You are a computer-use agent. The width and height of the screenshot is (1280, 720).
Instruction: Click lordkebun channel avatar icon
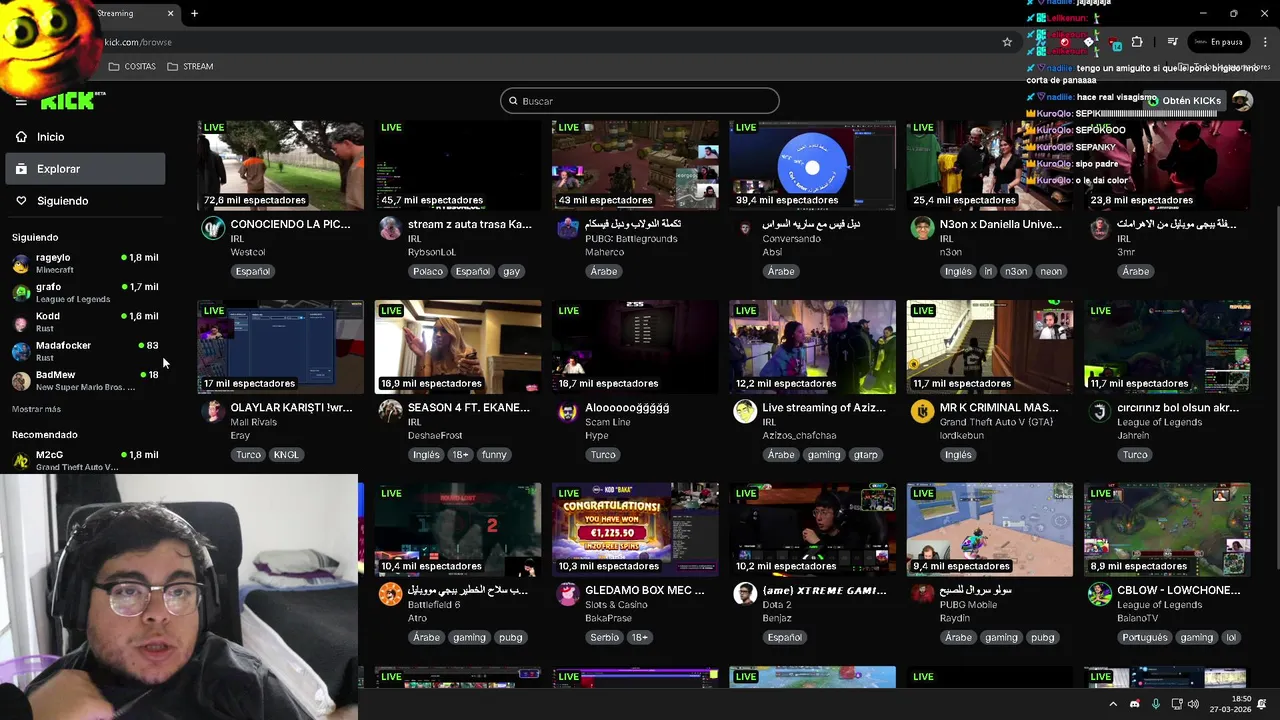tap(922, 412)
